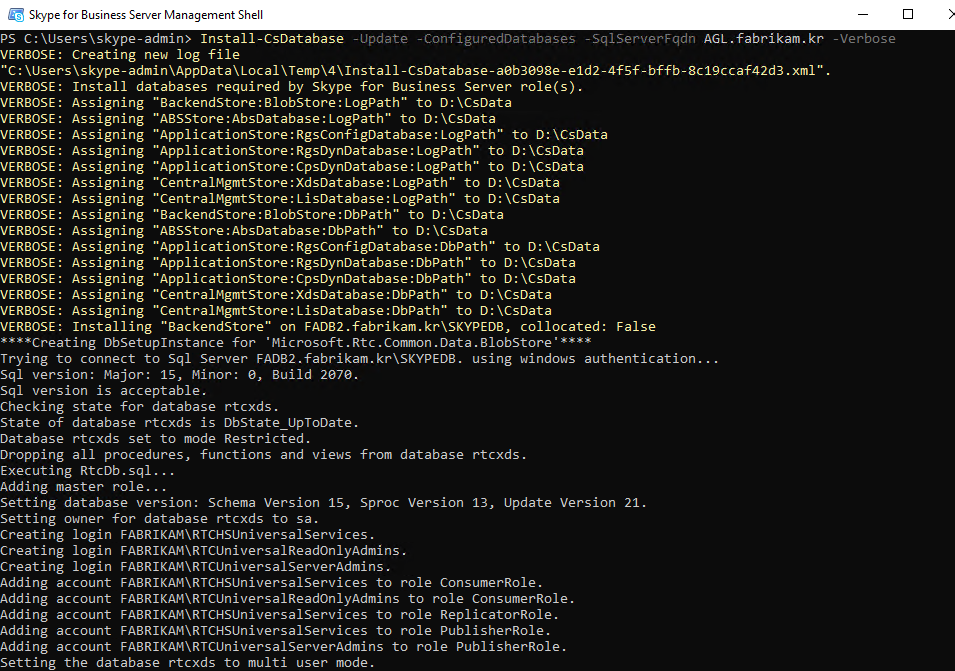Click the 'Setting database version' line
Image resolution: width=955 pixels, height=671 pixels.
(x=323, y=502)
